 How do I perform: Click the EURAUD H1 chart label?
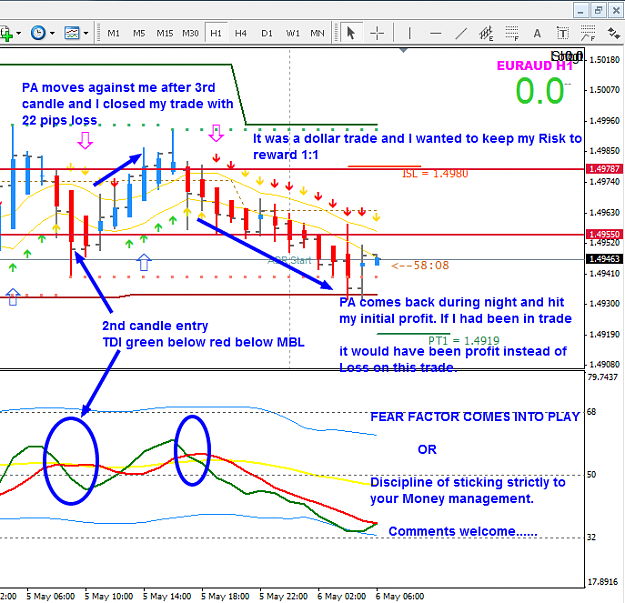point(535,66)
